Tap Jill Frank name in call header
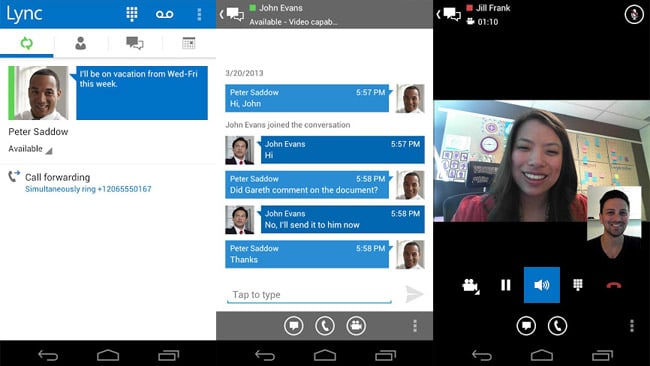Image resolution: width=650 pixels, height=366 pixels. pos(493,8)
